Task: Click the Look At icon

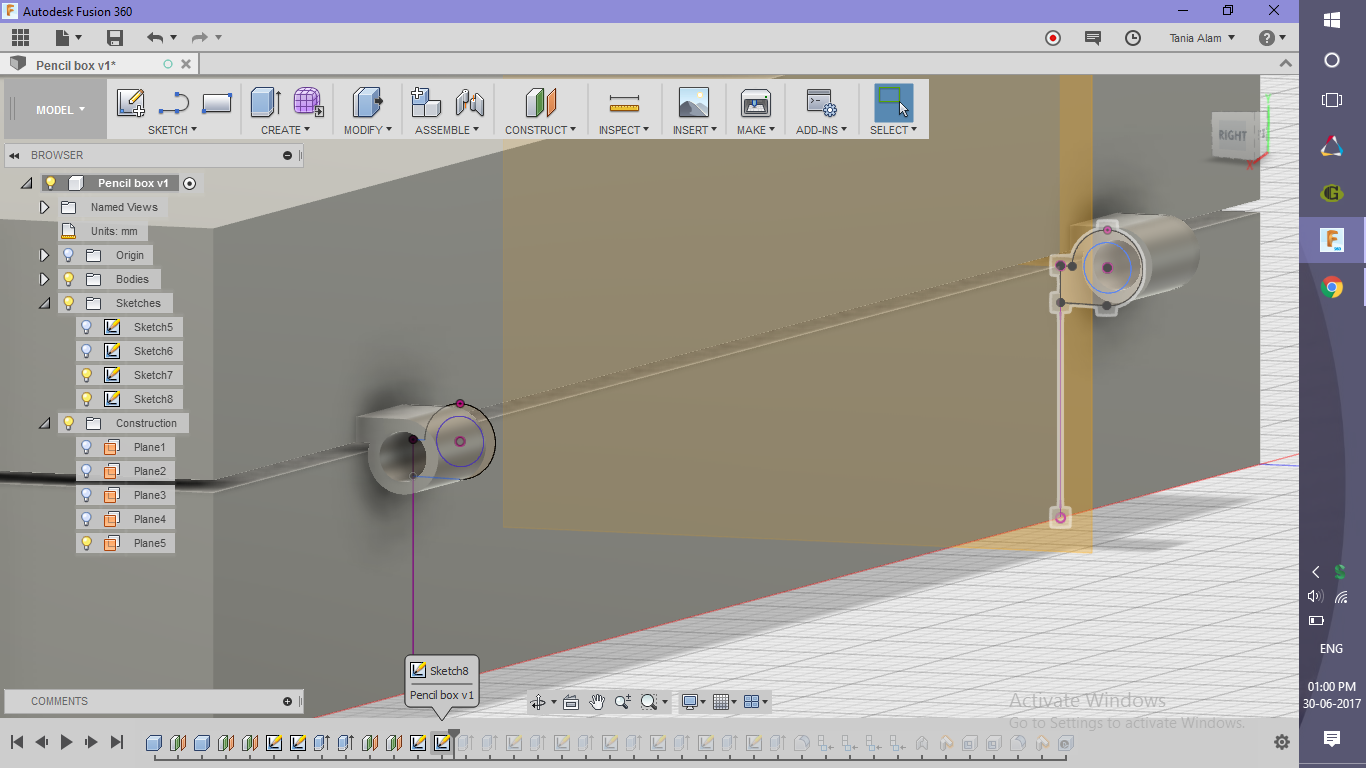Action: tap(571, 702)
